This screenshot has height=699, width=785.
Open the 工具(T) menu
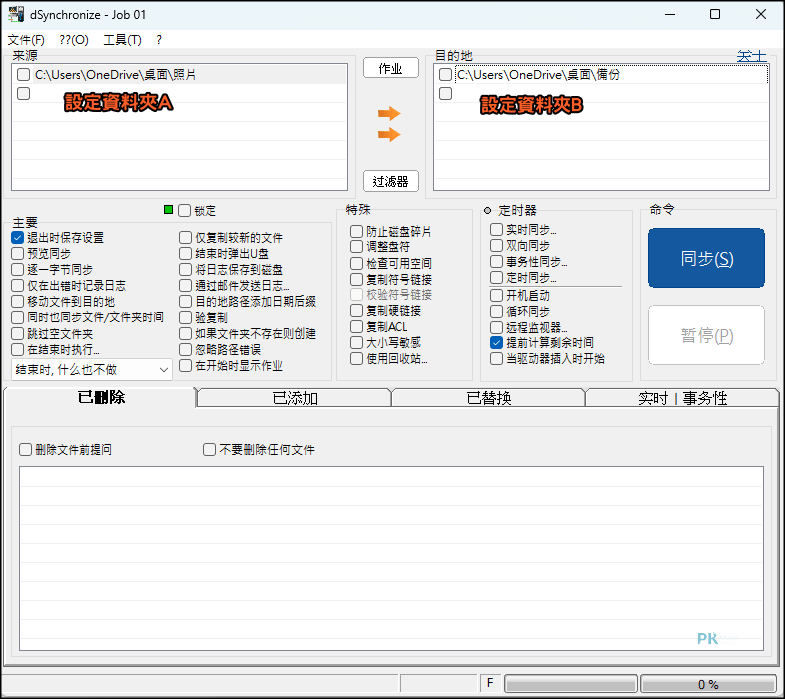(x=122, y=40)
